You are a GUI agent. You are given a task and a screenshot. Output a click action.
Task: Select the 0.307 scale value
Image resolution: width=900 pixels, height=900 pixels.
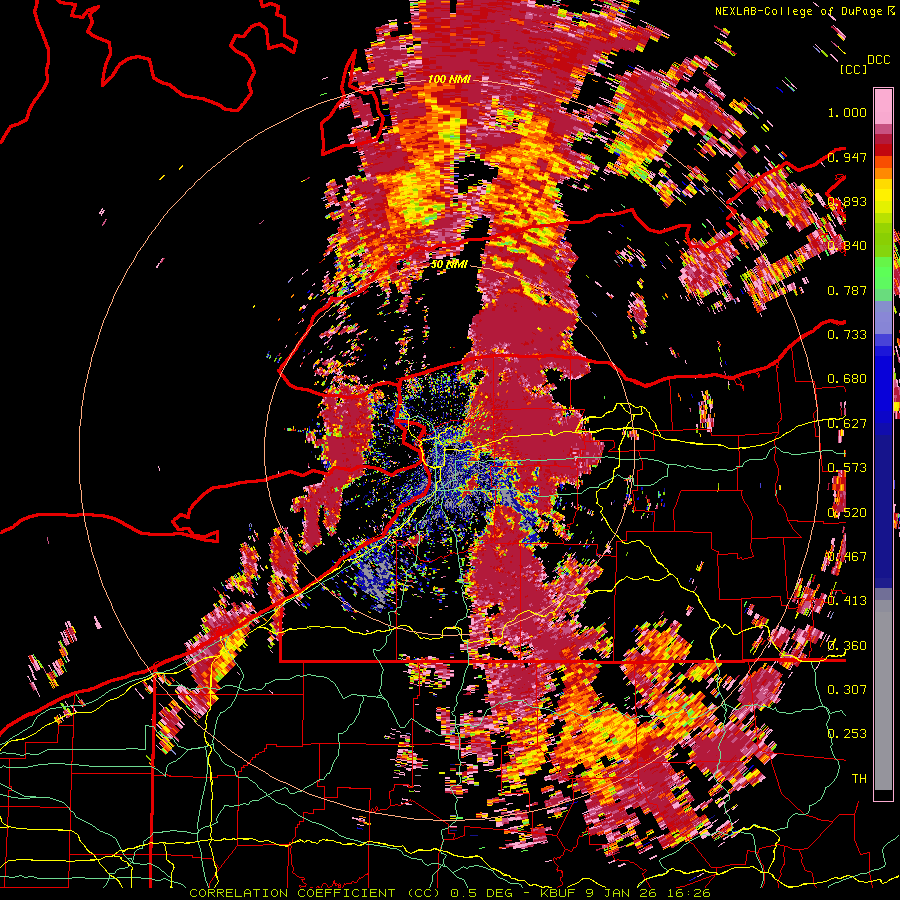point(847,690)
